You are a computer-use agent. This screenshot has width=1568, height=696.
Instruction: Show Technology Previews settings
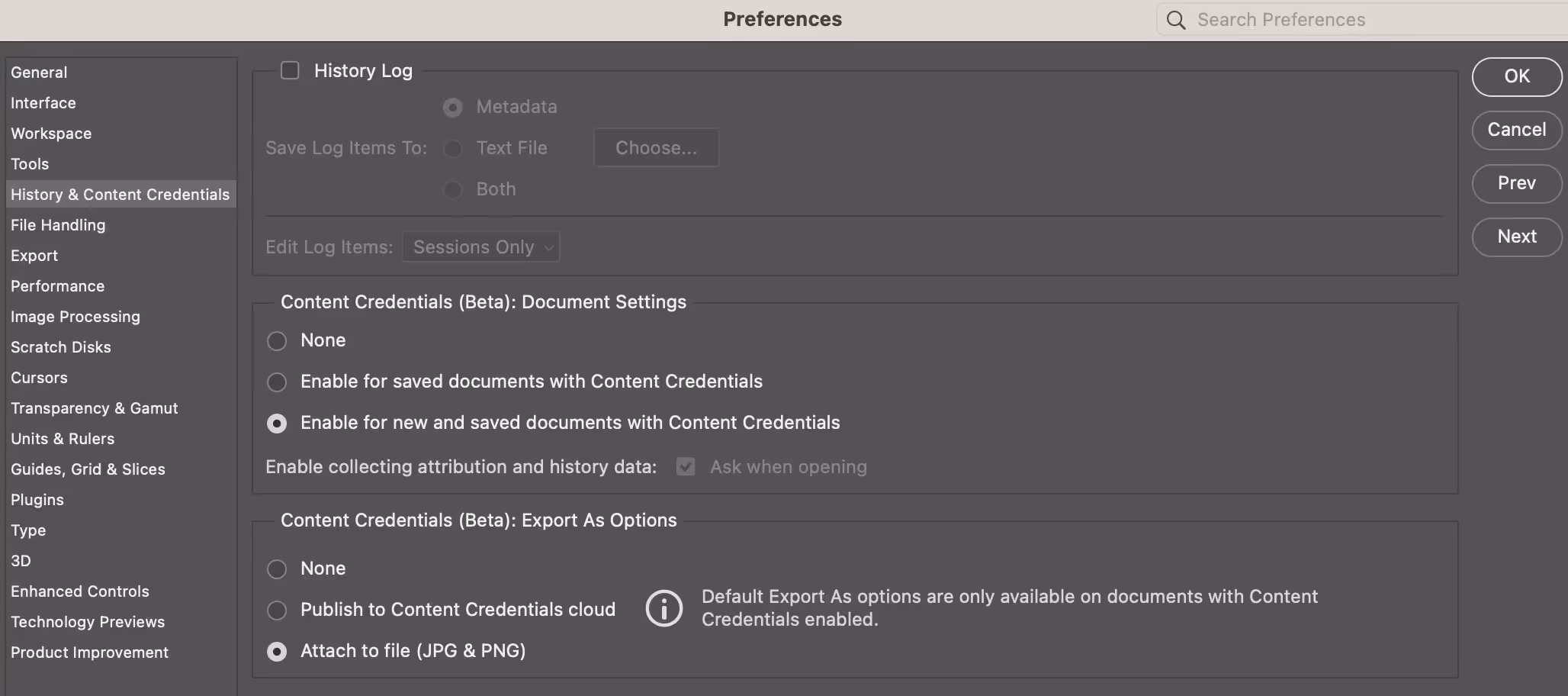pos(88,622)
